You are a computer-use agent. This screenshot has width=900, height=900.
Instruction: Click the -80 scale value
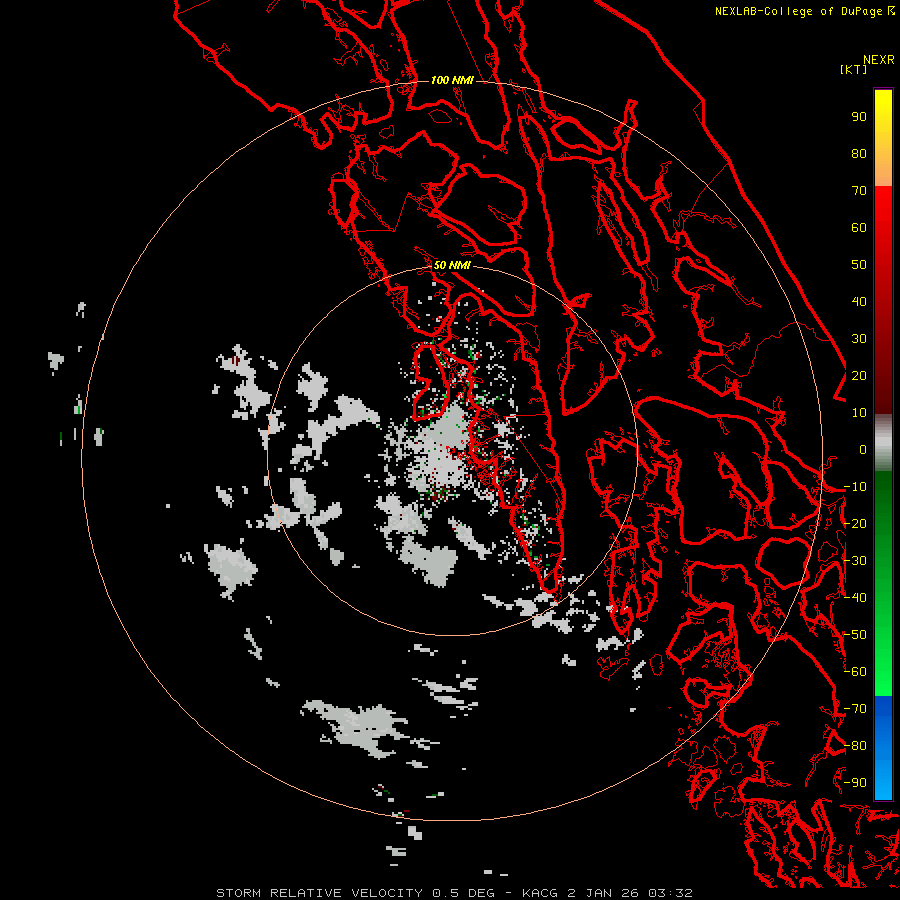855,746
